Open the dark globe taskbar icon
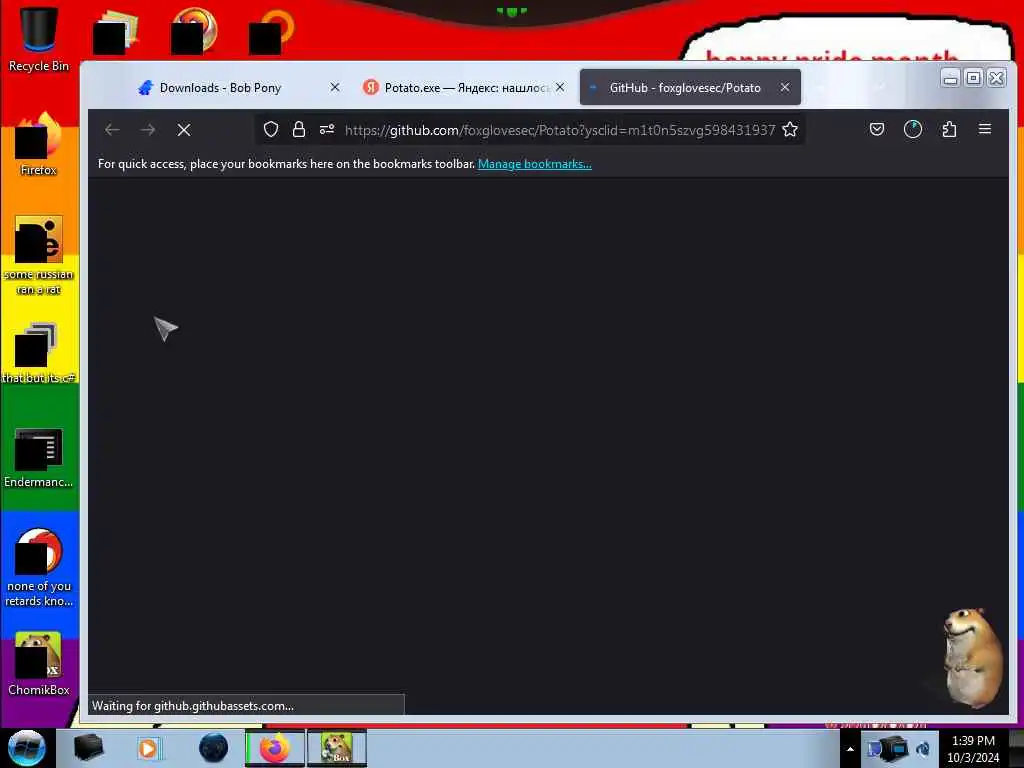Image resolution: width=1024 pixels, height=768 pixels. point(214,748)
